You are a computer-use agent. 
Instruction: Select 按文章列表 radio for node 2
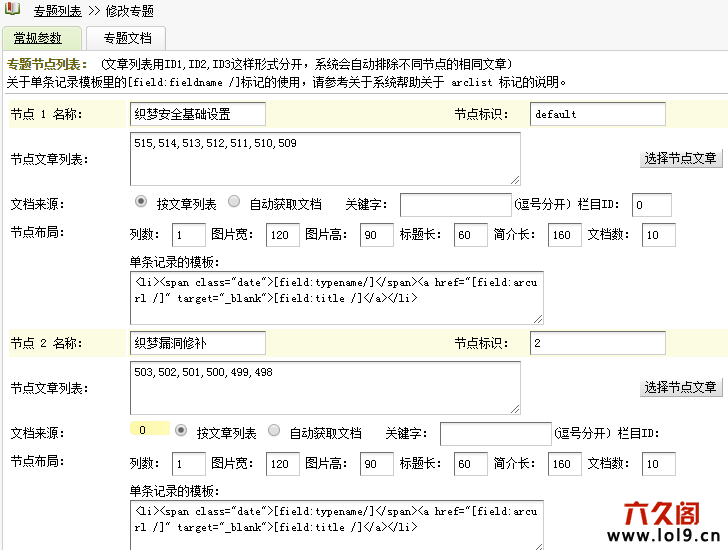(x=181, y=431)
